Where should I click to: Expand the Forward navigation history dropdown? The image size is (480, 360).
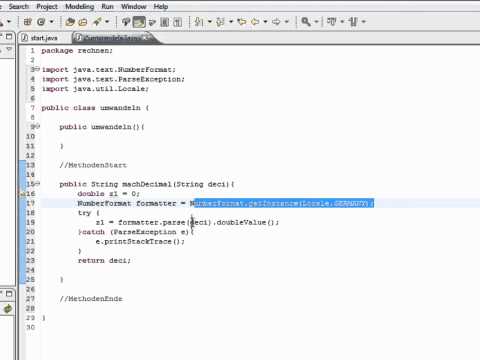286,22
